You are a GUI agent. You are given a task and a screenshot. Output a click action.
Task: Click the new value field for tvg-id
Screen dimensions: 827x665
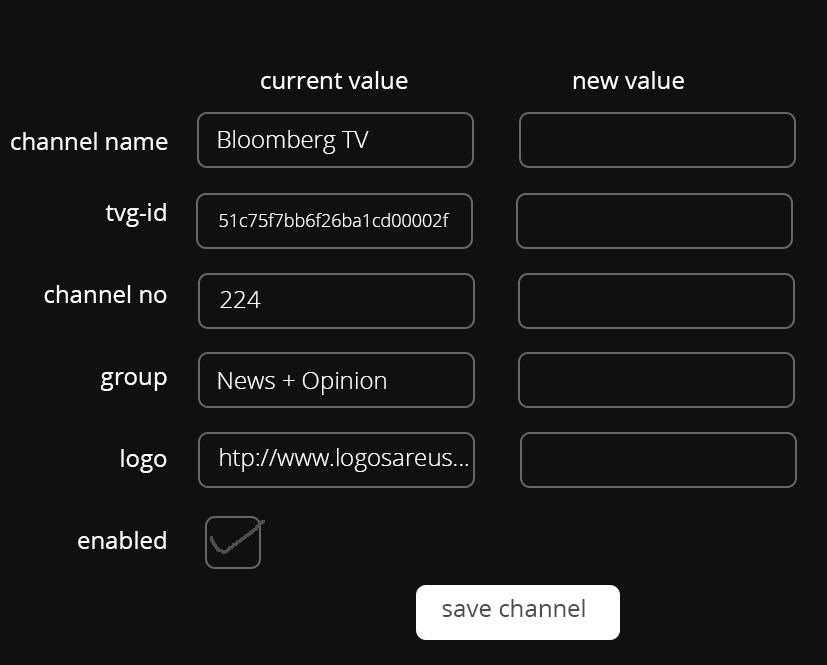(x=656, y=220)
